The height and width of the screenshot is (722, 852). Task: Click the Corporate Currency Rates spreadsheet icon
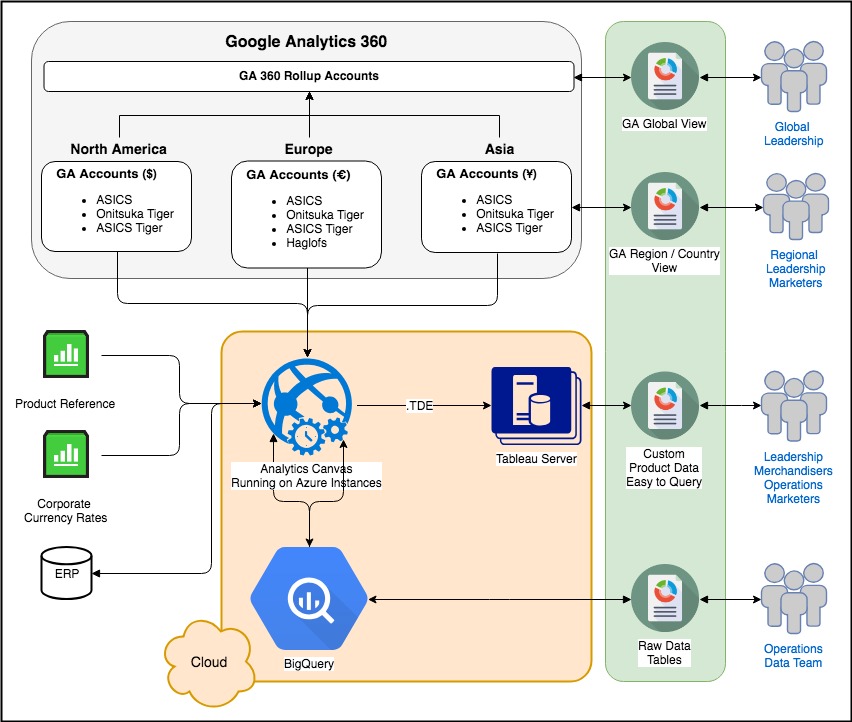click(66, 454)
